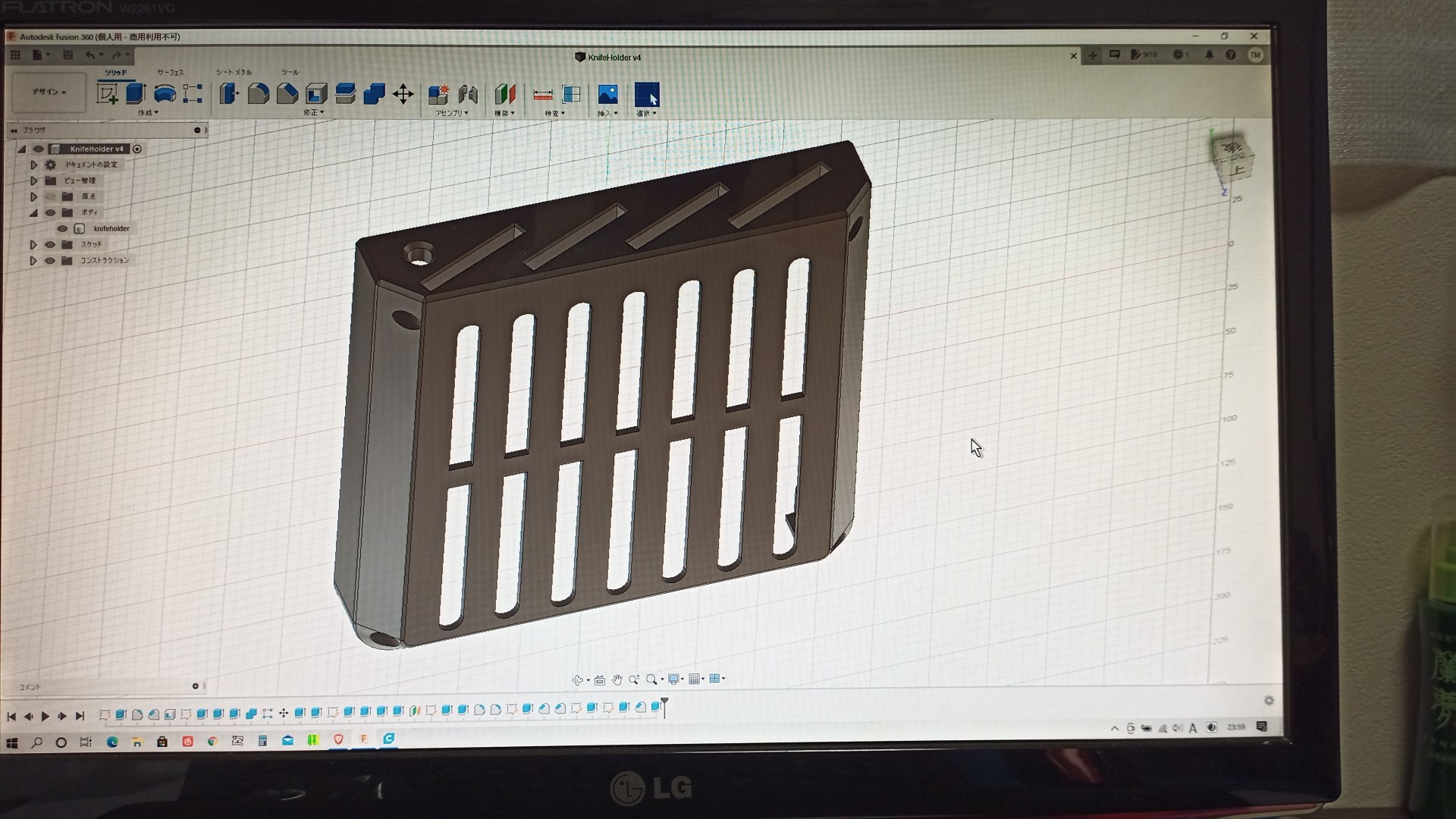
Task: Click the Move/Copy arrows tool
Action: (x=403, y=94)
